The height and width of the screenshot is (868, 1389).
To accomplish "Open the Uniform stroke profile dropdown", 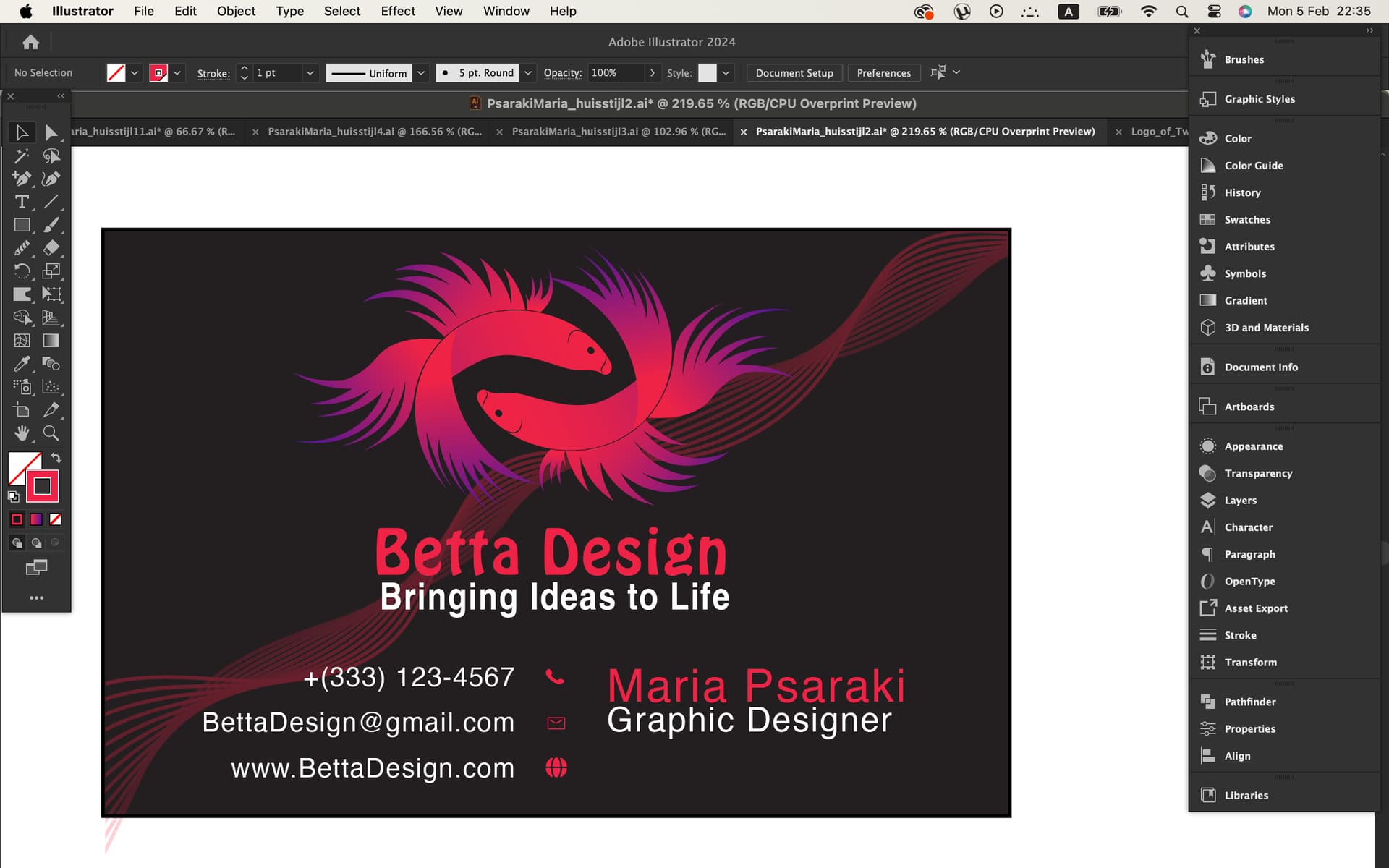I will click(x=421, y=73).
